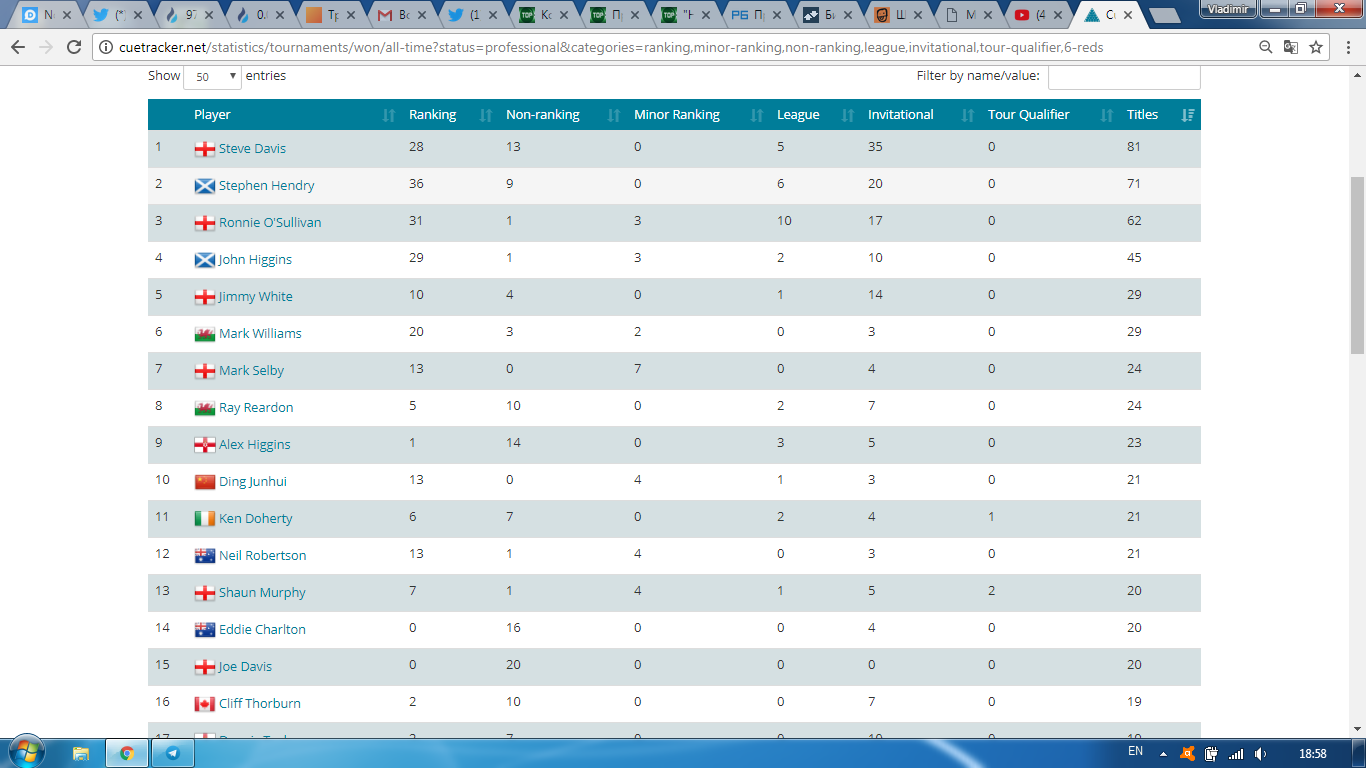Open File Explorer from the taskbar

click(81, 753)
